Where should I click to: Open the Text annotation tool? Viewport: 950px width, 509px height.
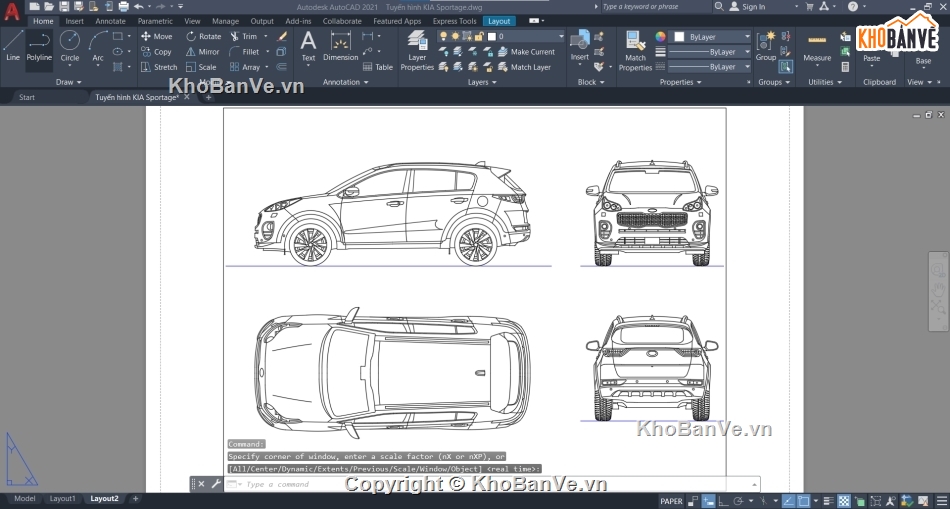point(308,47)
